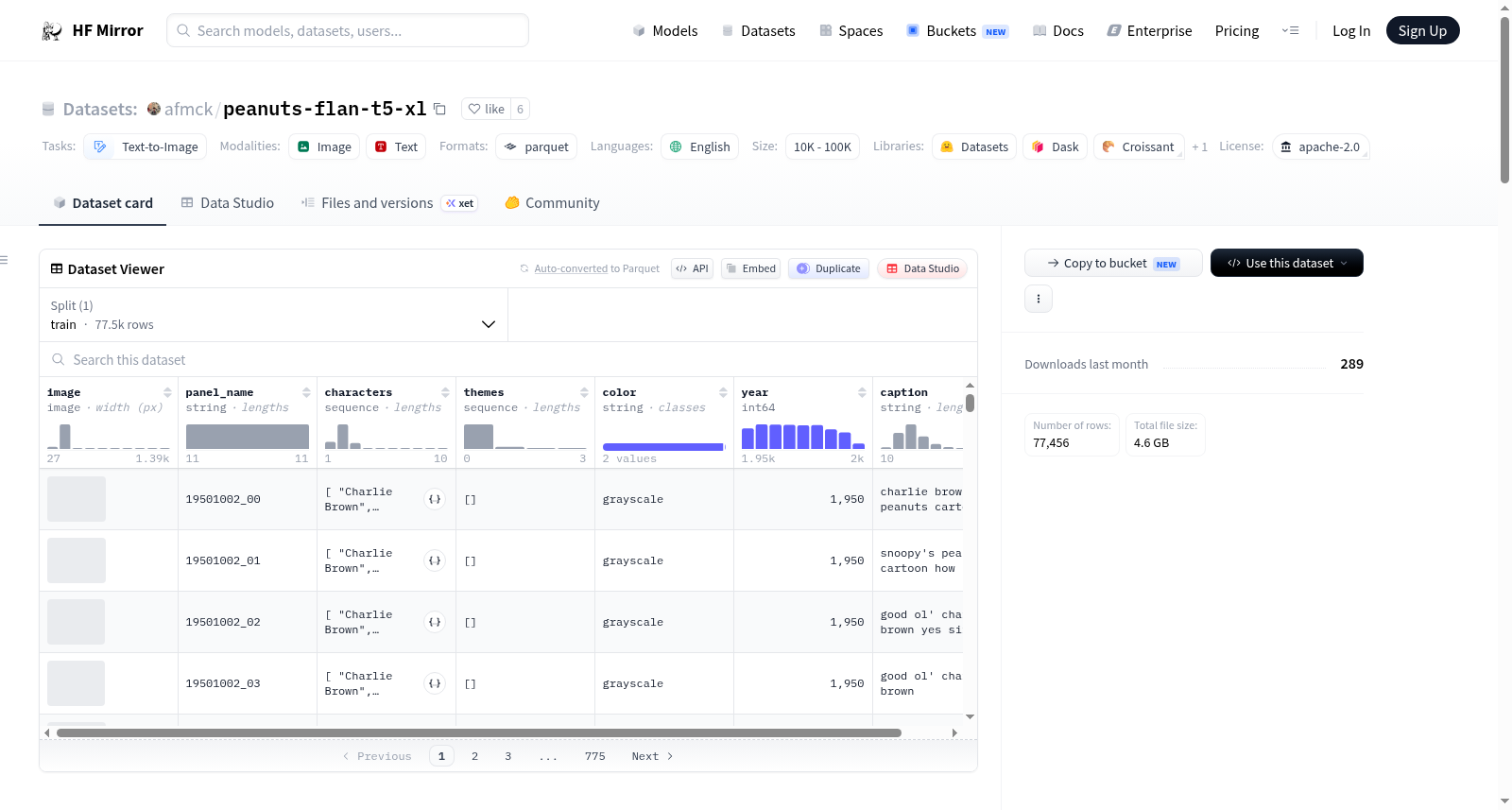Open the afmck profile link
Image resolution: width=1512 pixels, height=810 pixels.
pos(189,109)
